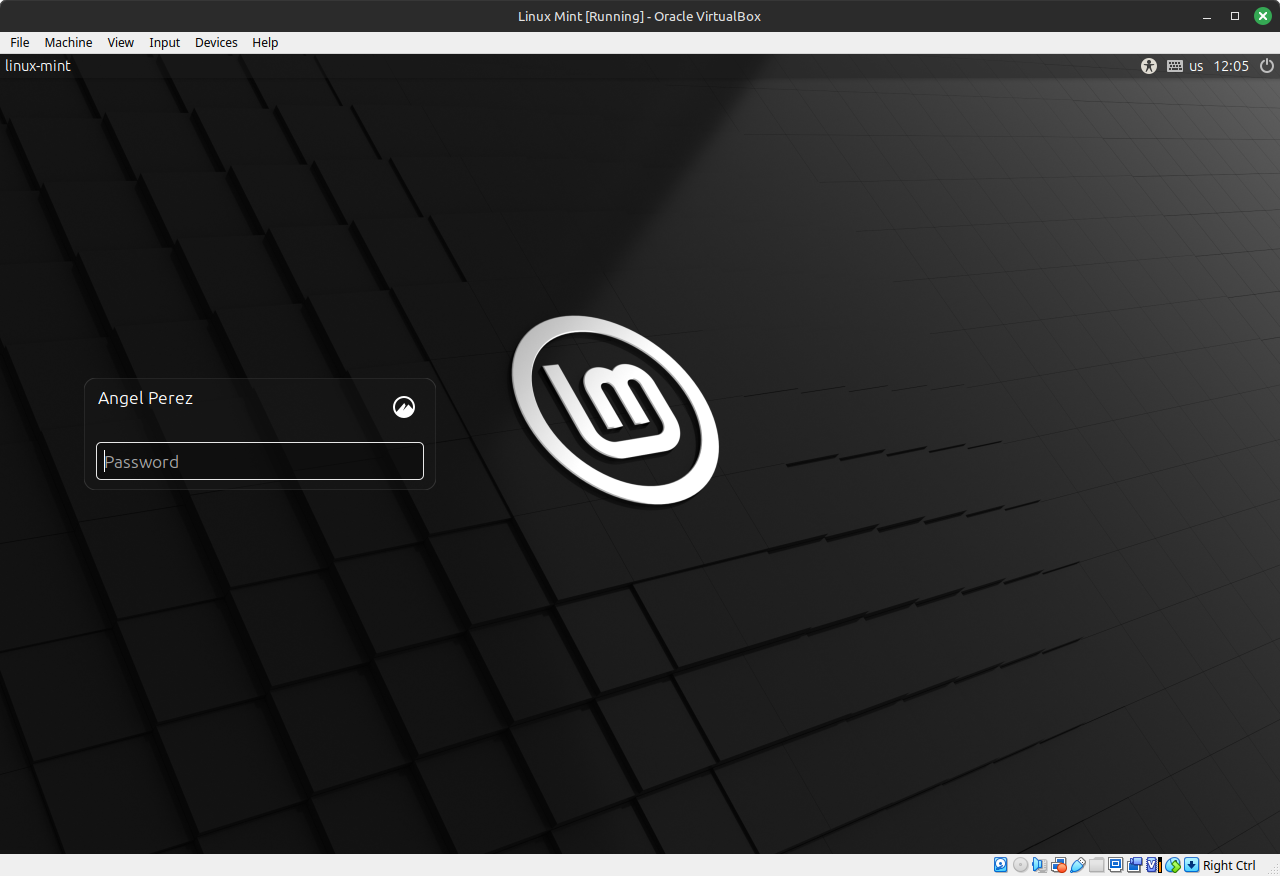
Task: Open the Devices menu
Action: click(x=216, y=43)
